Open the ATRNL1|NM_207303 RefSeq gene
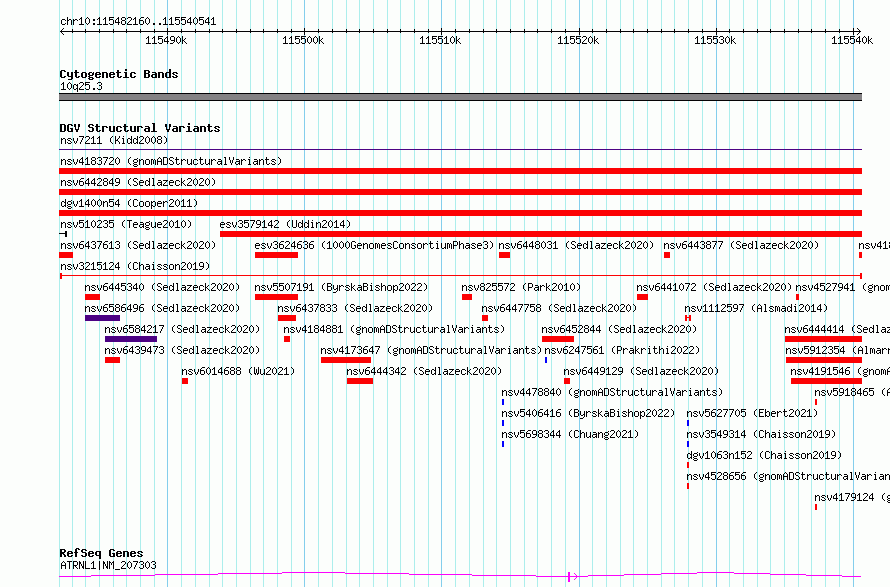The height and width of the screenshot is (587, 890). [x=460, y=576]
